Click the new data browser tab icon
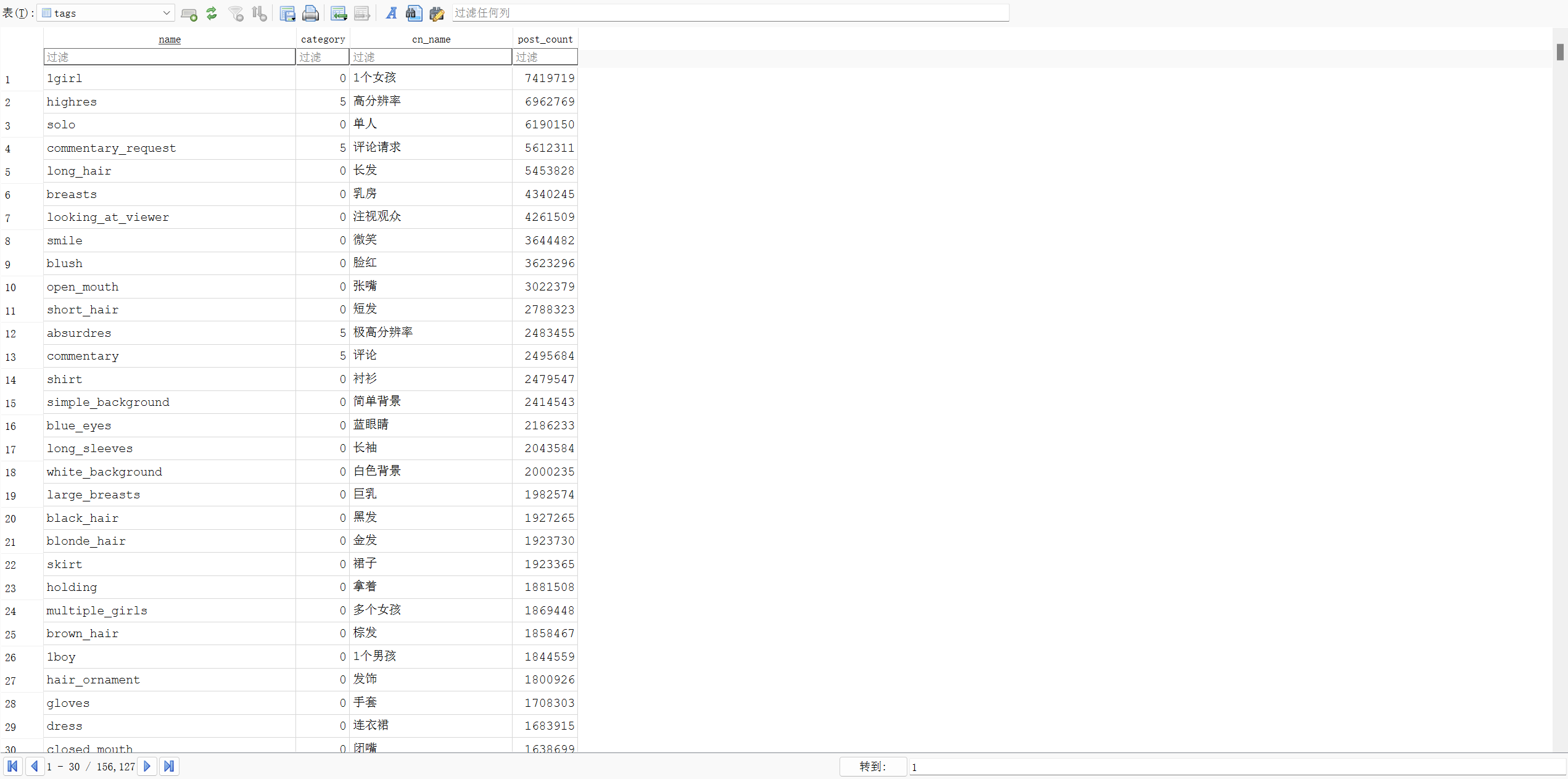This screenshot has width=1568, height=779. pyautogui.click(x=189, y=13)
